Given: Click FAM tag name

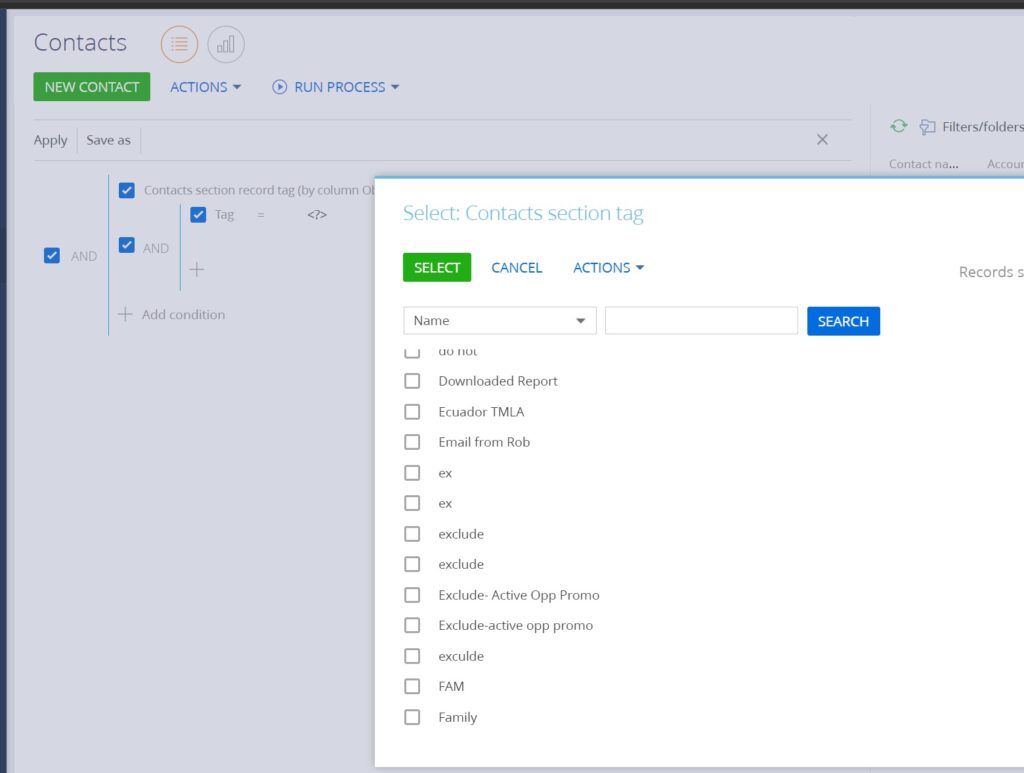Looking at the screenshot, I should point(451,686).
